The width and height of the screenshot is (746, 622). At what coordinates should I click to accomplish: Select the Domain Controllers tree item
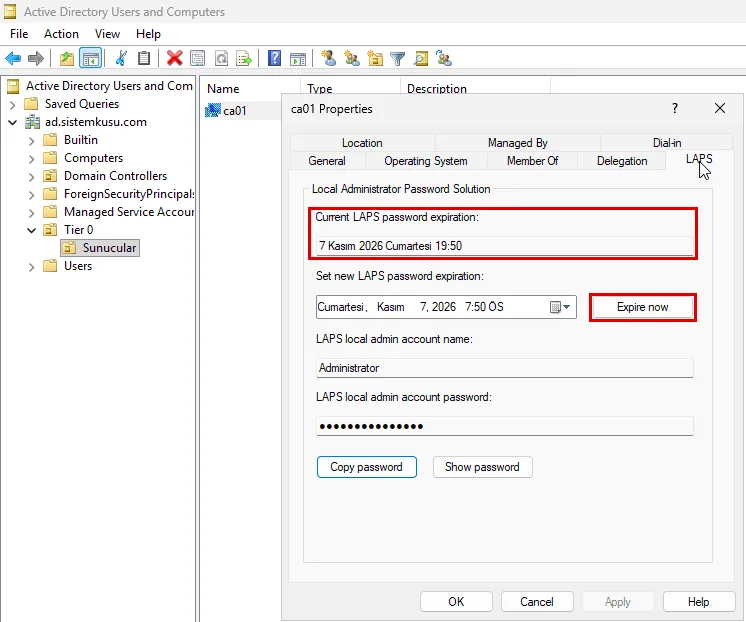116,176
